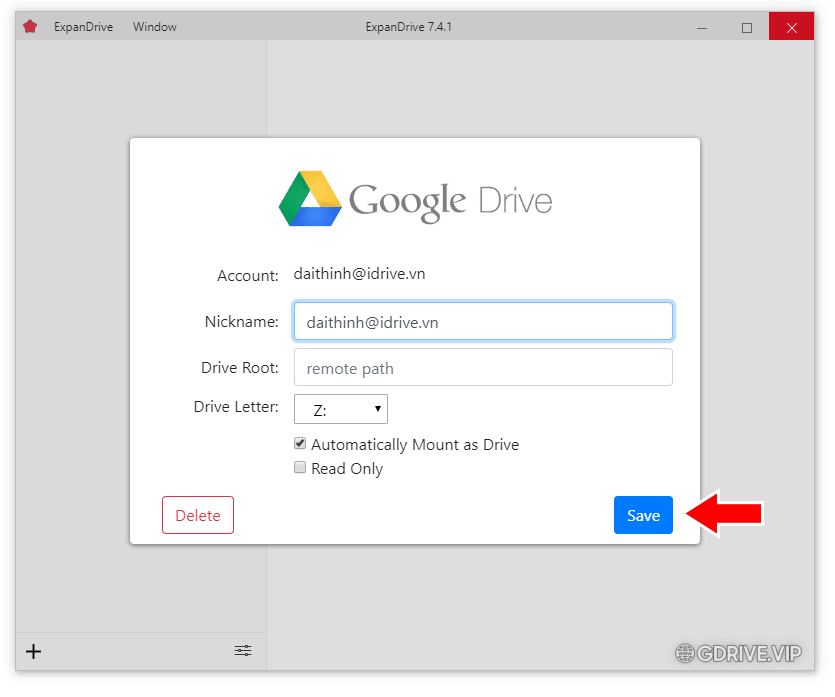Click the plus icon to add drive

pyautogui.click(x=34, y=652)
